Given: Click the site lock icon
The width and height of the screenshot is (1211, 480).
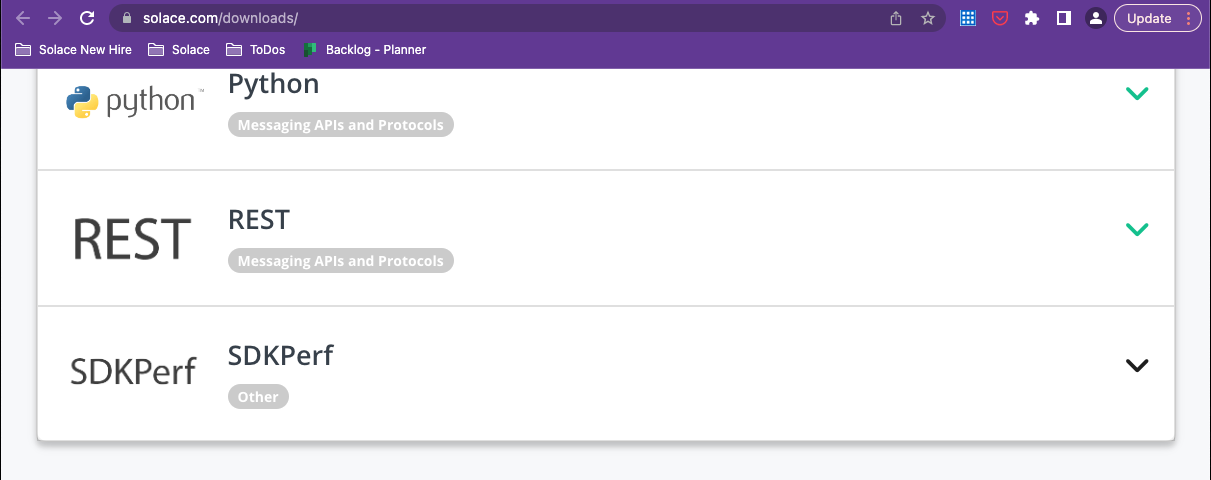Looking at the screenshot, I should pos(126,18).
